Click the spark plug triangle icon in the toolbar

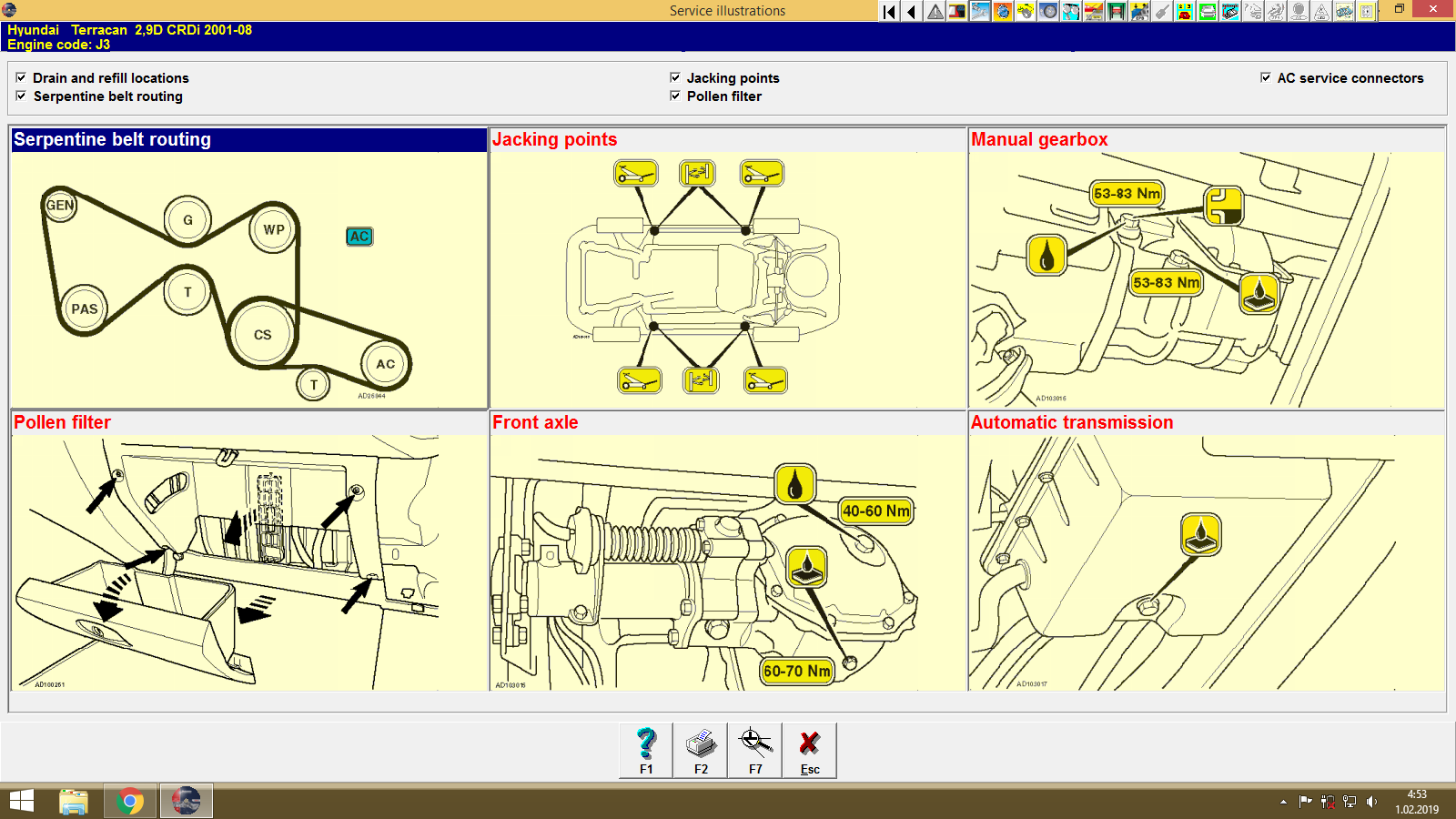(x=1322, y=11)
